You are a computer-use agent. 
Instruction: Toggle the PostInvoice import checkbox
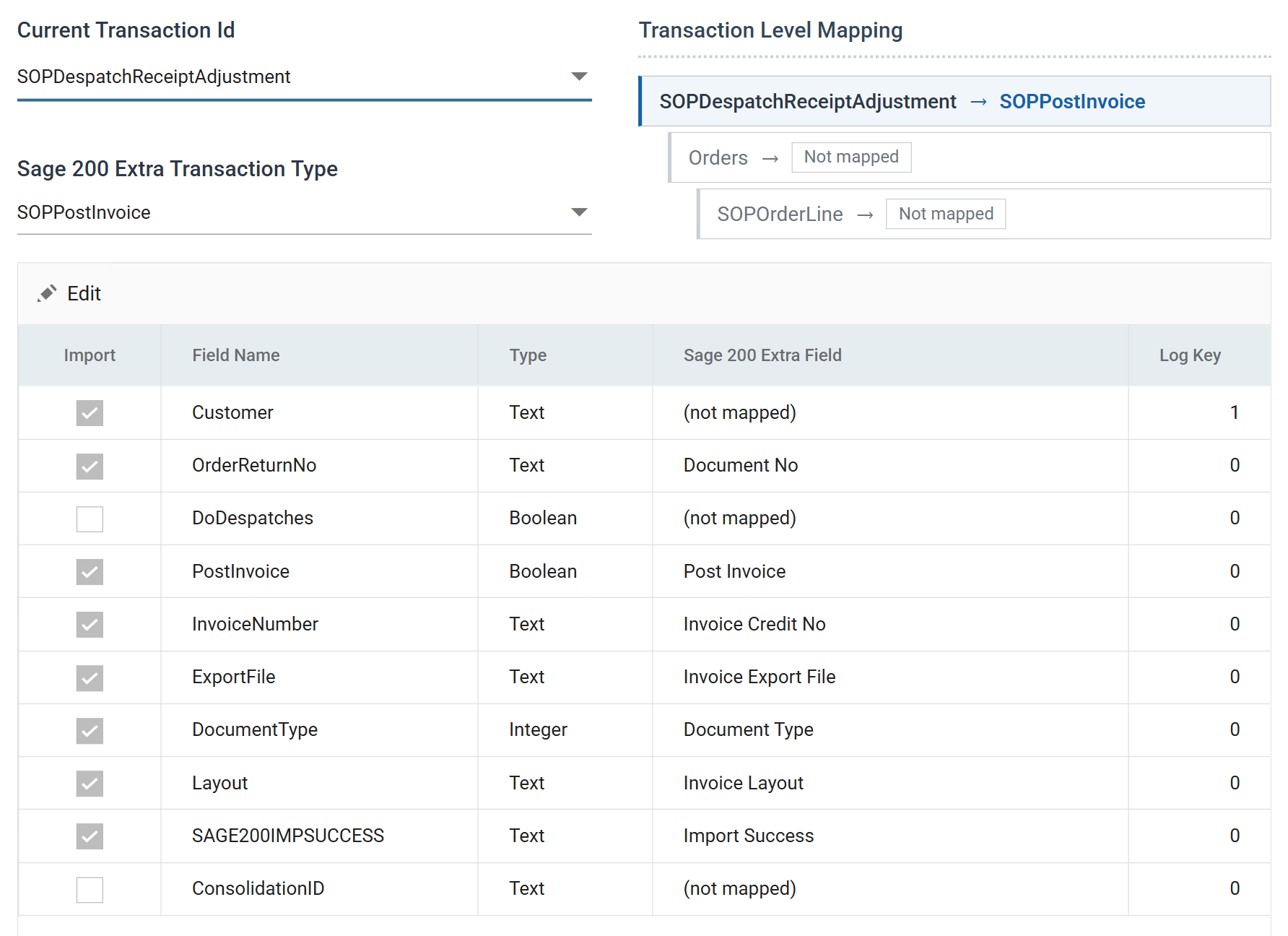(90, 571)
